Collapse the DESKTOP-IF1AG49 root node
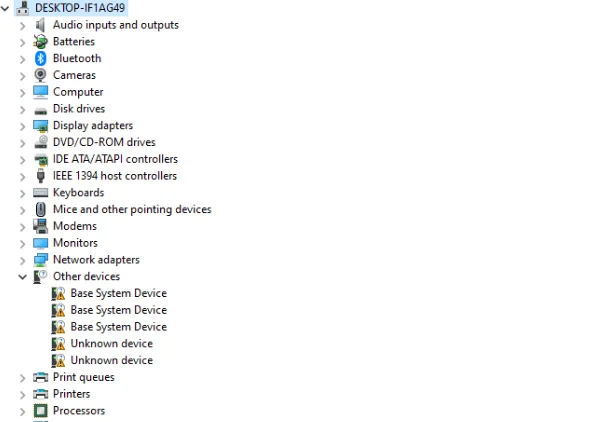This screenshot has height=422, width=613. (x=8, y=8)
